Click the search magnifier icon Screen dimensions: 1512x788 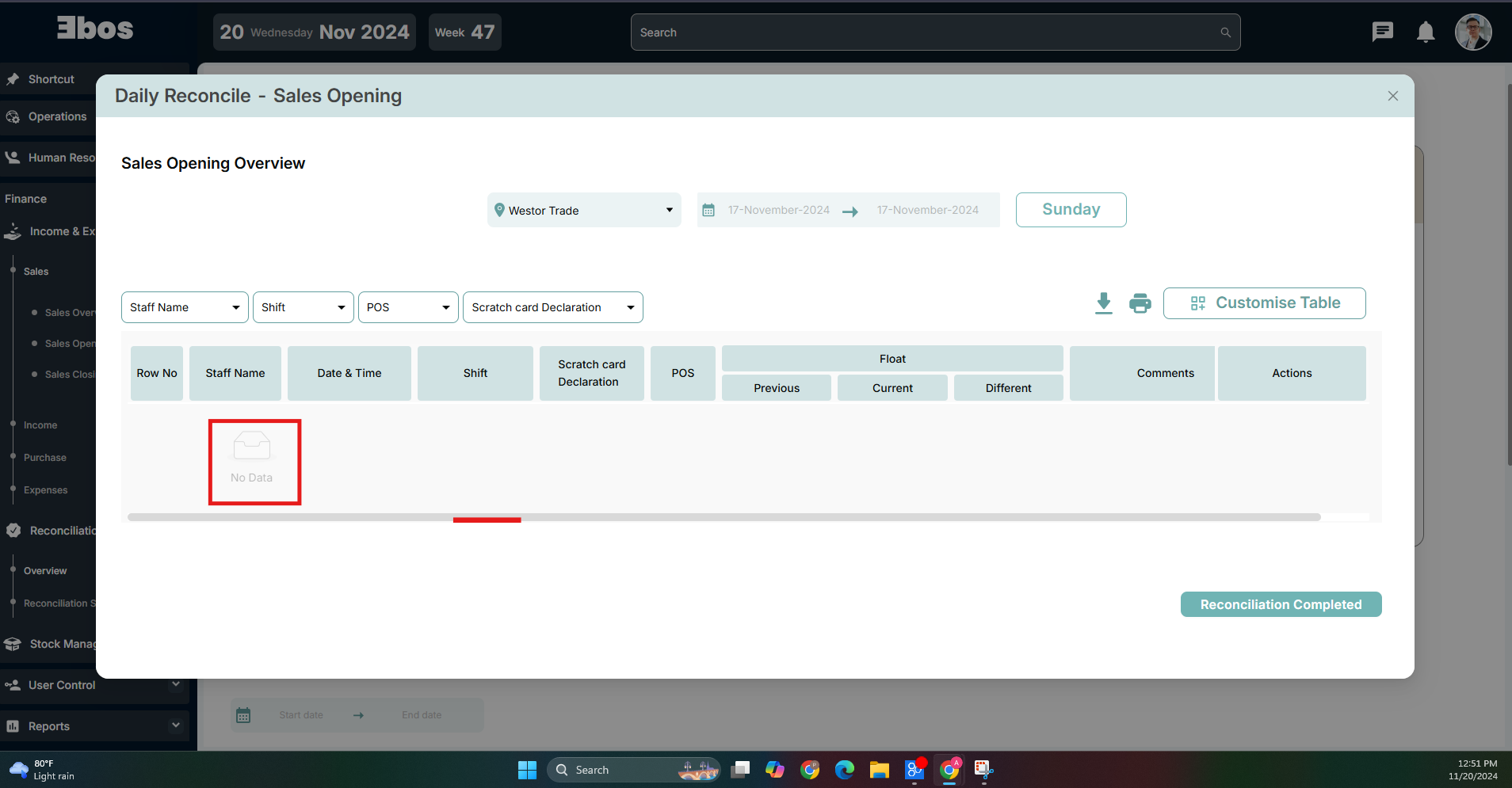(x=1225, y=32)
